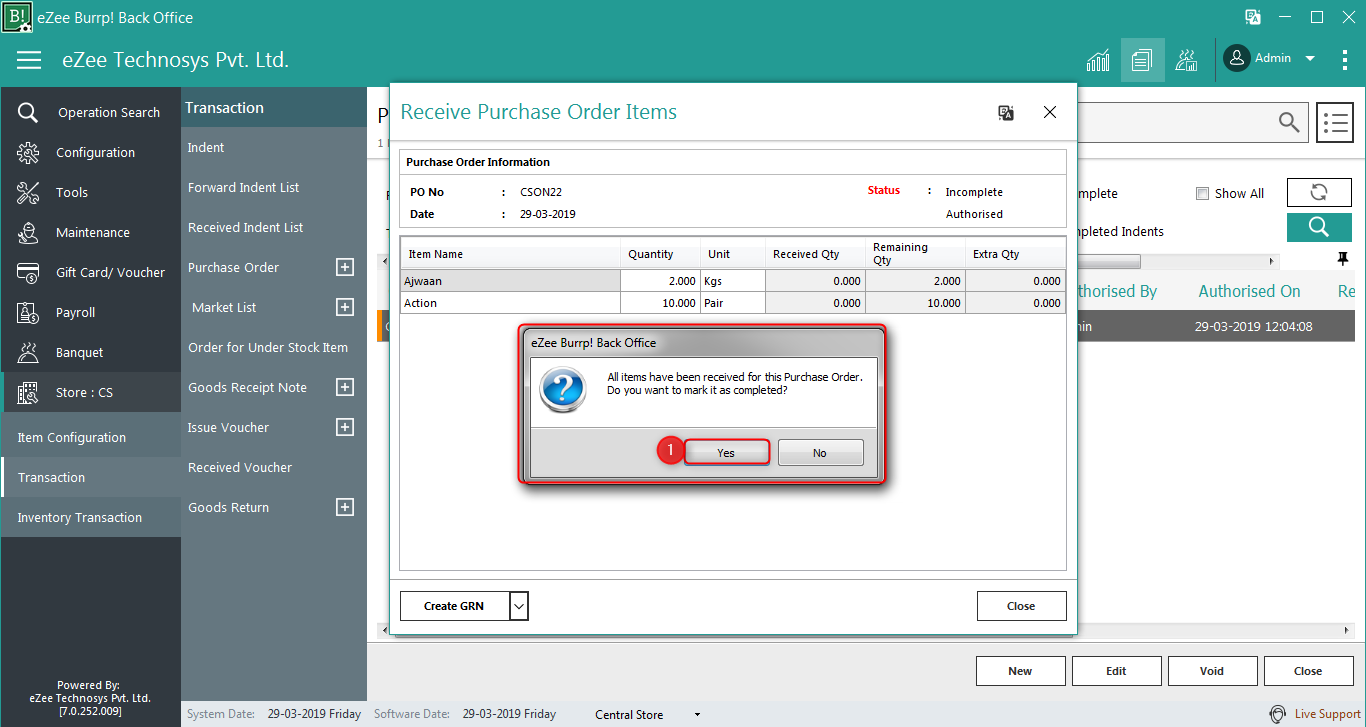Open Received Voucher menu item
Screen dimensions: 1366x727
pos(240,467)
